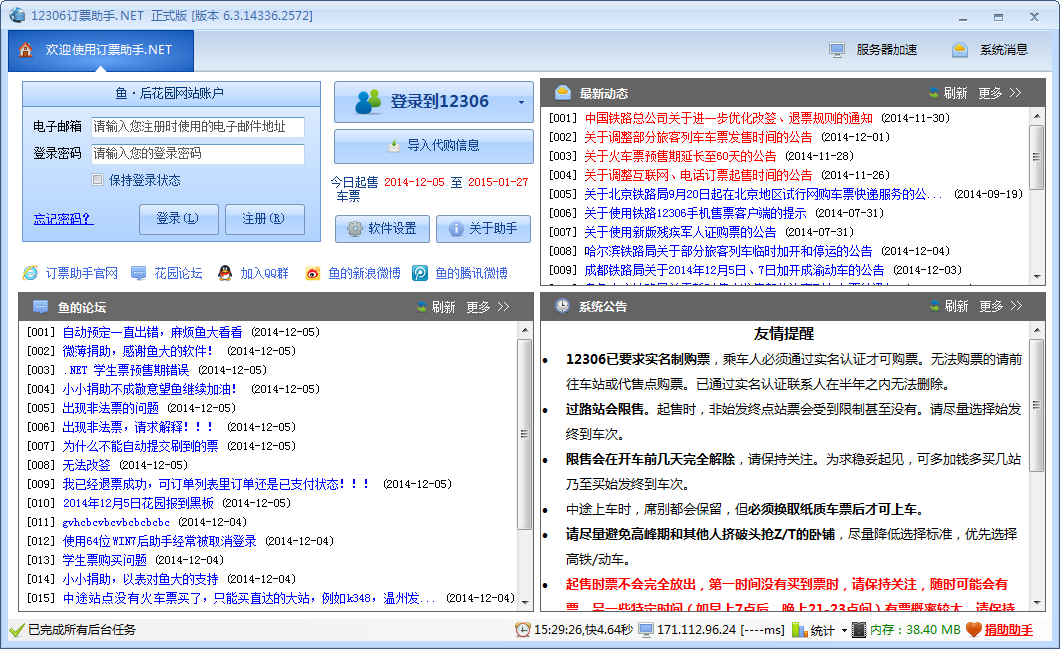1060x649 pixels.
Task: Open news 成都铁路局关于2014年12月5日、7日加开成渝动车的公告
Action: point(734,270)
